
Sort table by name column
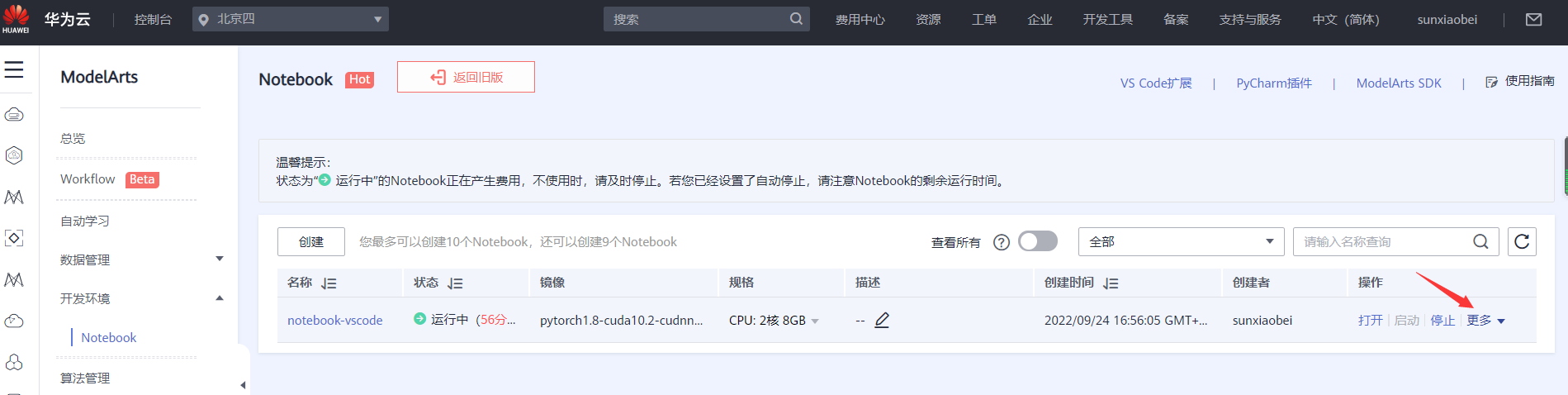point(329,283)
